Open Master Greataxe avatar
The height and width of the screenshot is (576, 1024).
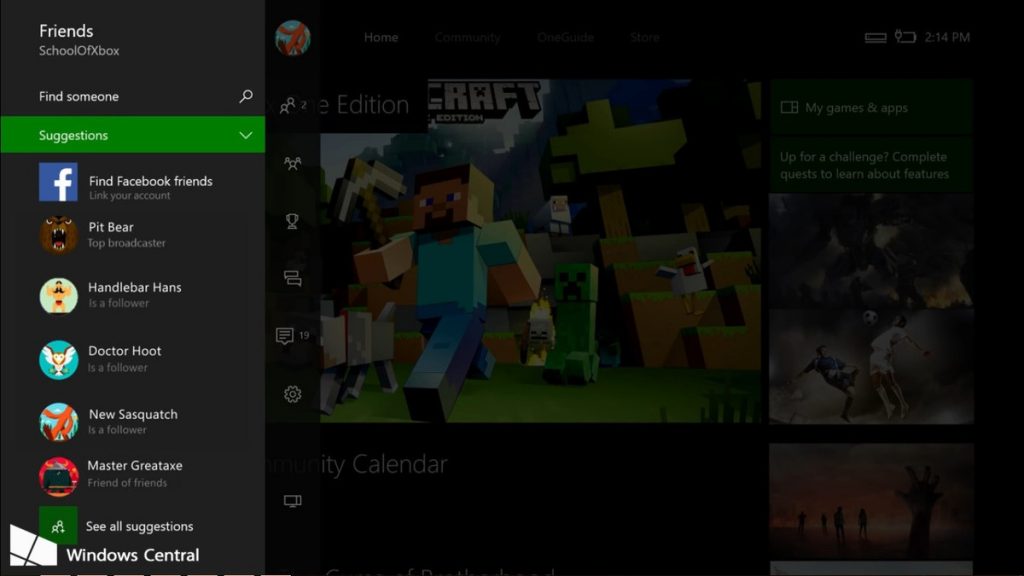click(58, 476)
